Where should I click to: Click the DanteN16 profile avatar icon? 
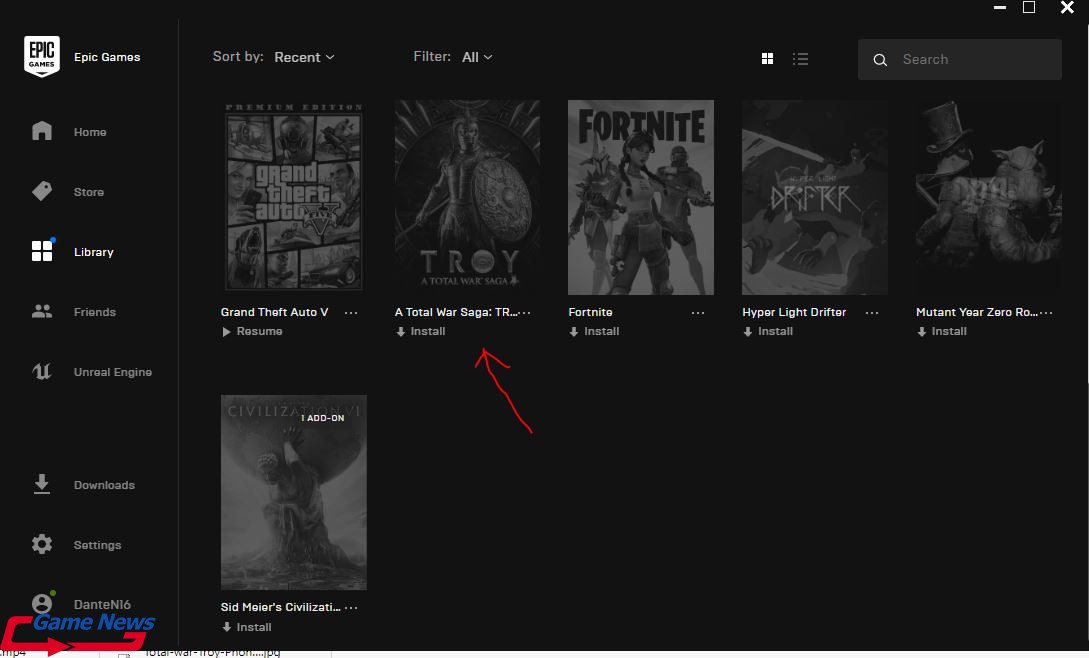pyautogui.click(x=42, y=604)
